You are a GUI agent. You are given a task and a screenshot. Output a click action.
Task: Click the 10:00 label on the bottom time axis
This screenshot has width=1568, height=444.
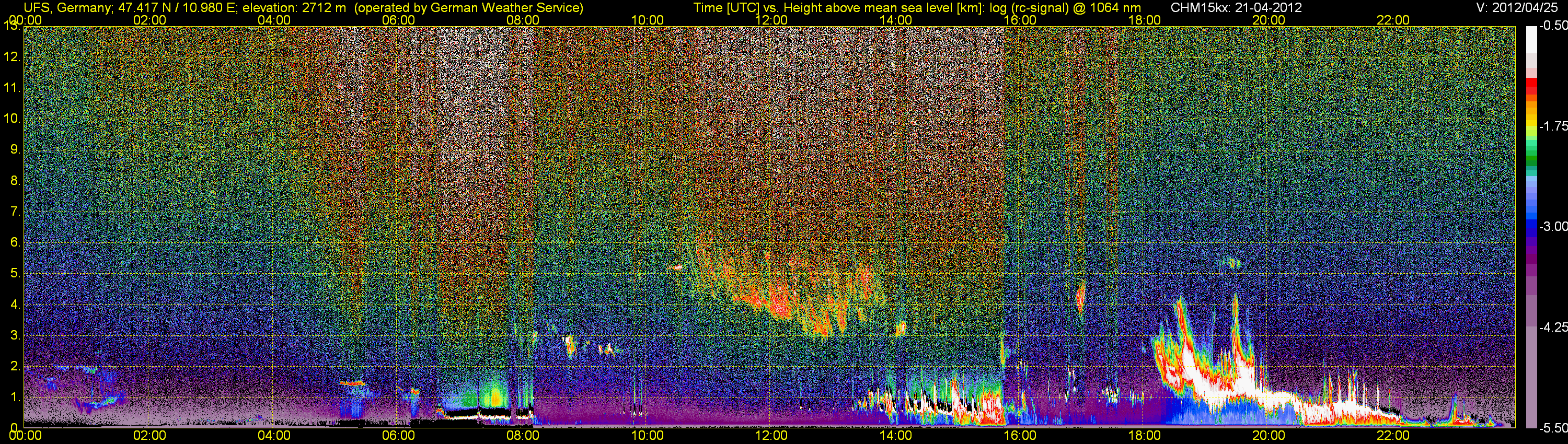point(647,436)
